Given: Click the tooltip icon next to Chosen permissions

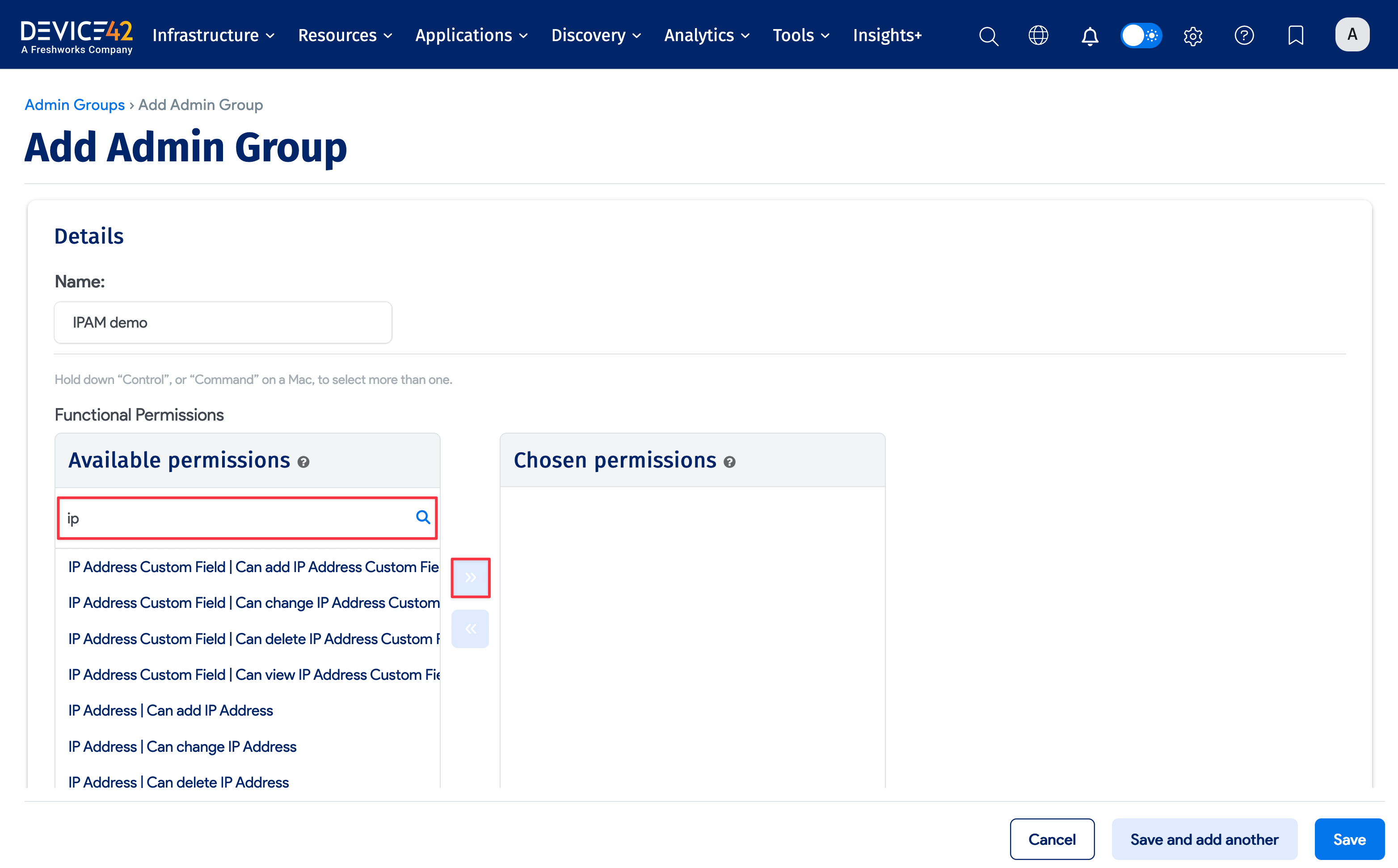Looking at the screenshot, I should (x=729, y=462).
